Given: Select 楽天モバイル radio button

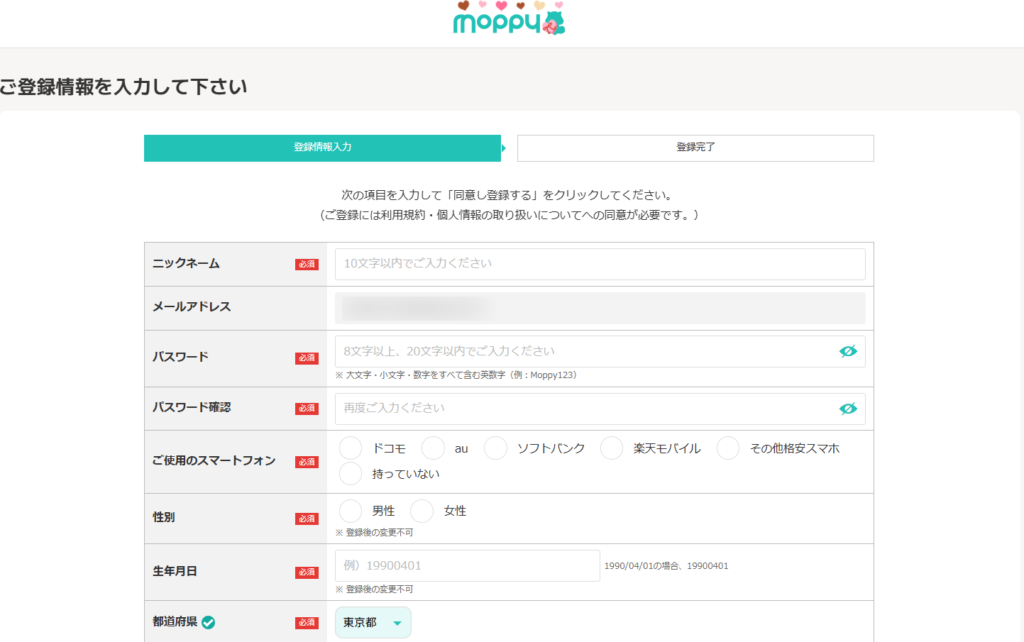Looking at the screenshot, I should pos(612,448).
